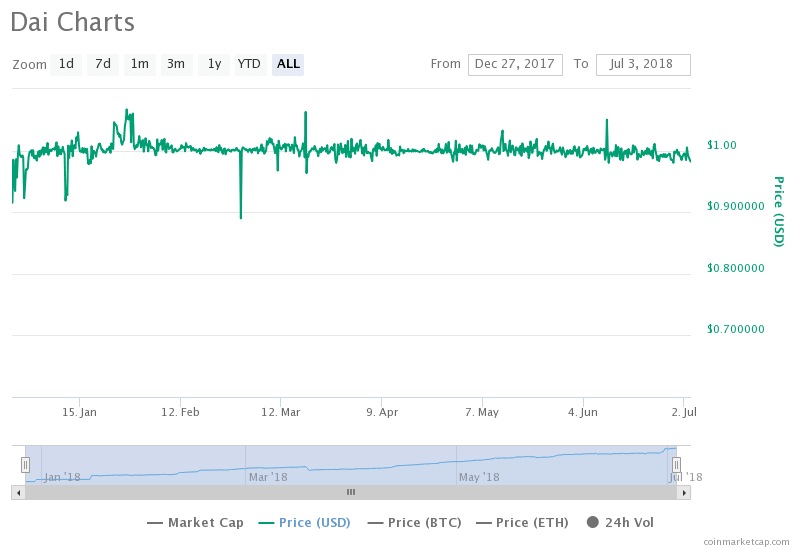
Task: Set zoom range to 1d
Action: (66, 64)
